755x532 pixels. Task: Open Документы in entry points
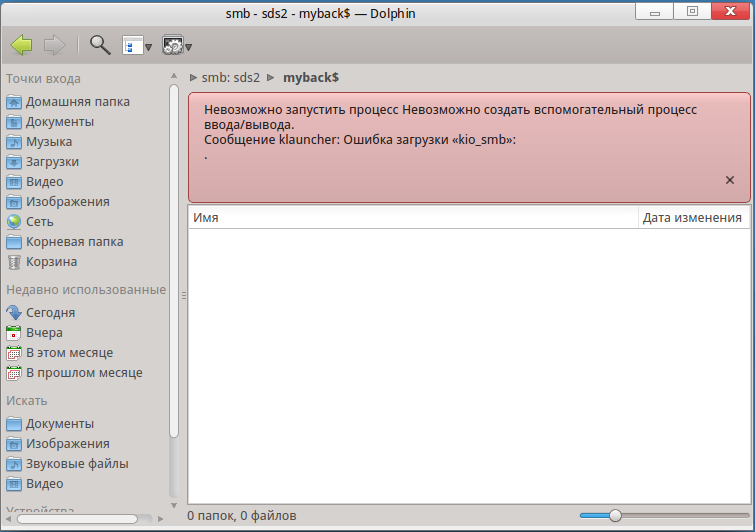60,122
